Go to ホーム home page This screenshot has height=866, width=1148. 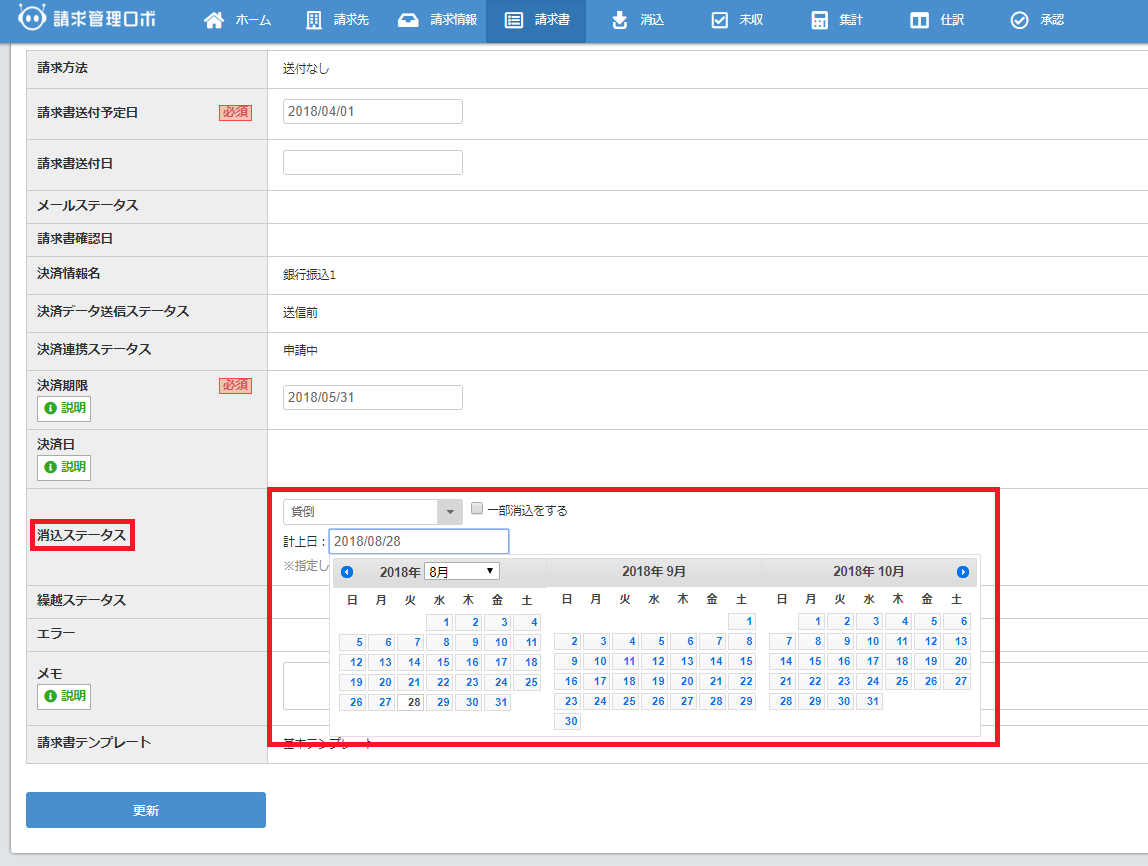point(238,20)
